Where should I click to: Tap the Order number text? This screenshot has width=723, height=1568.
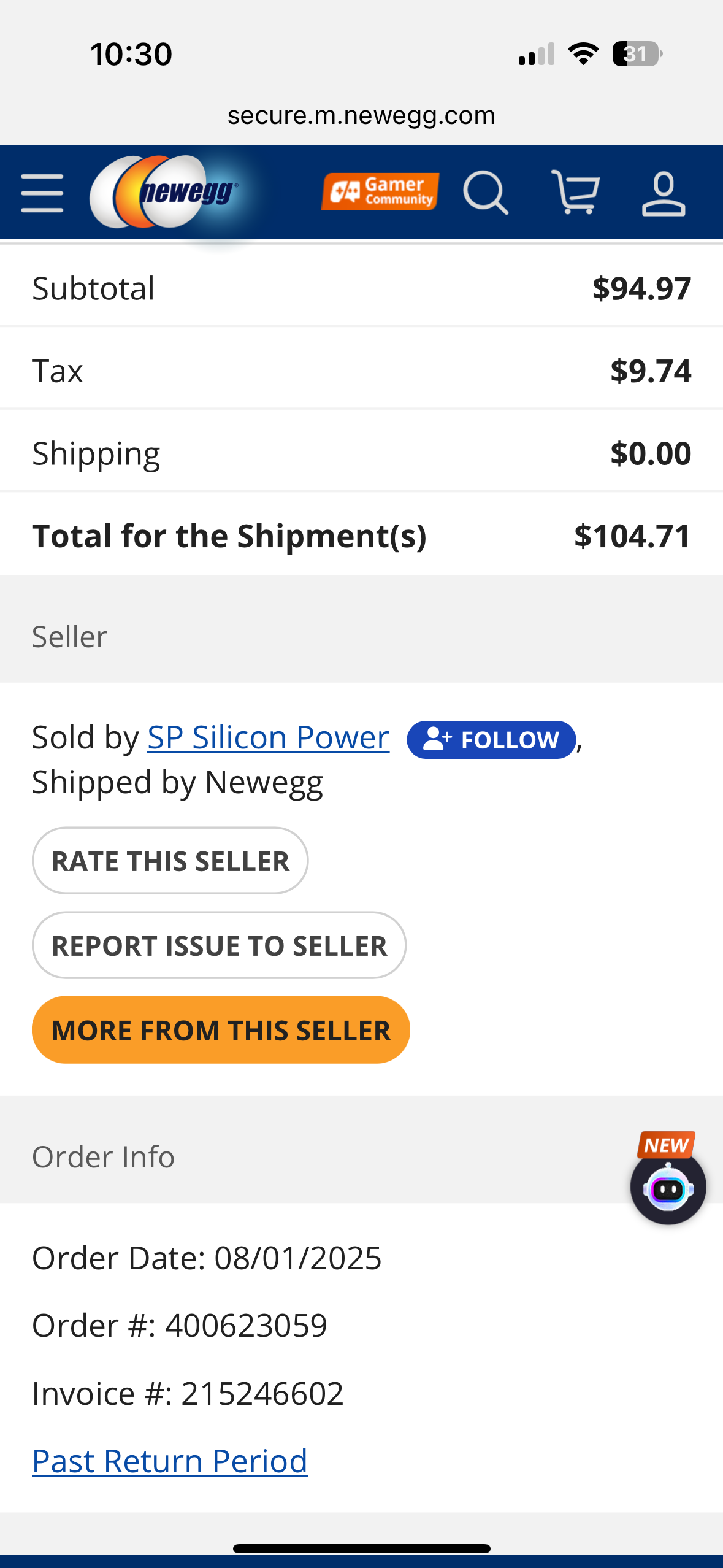tap(180, 1326)
